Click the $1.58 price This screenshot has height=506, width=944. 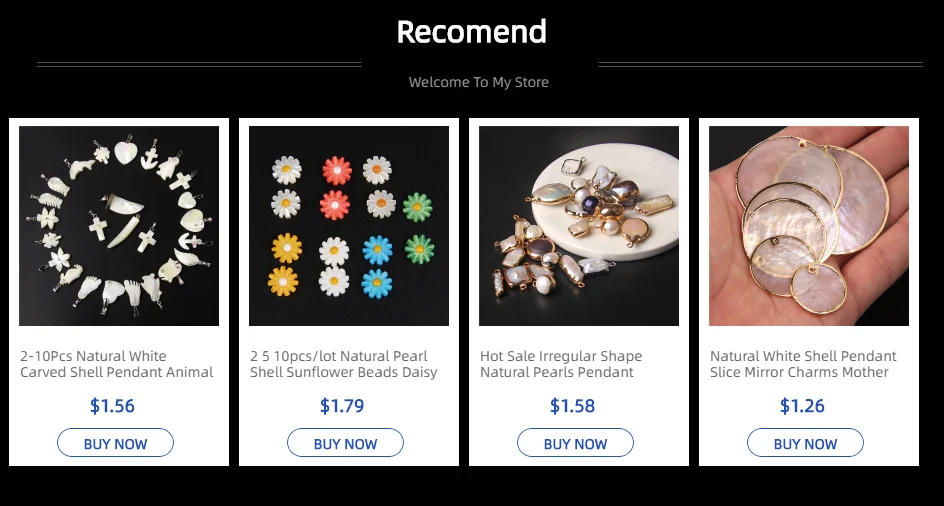coord(572,406)
